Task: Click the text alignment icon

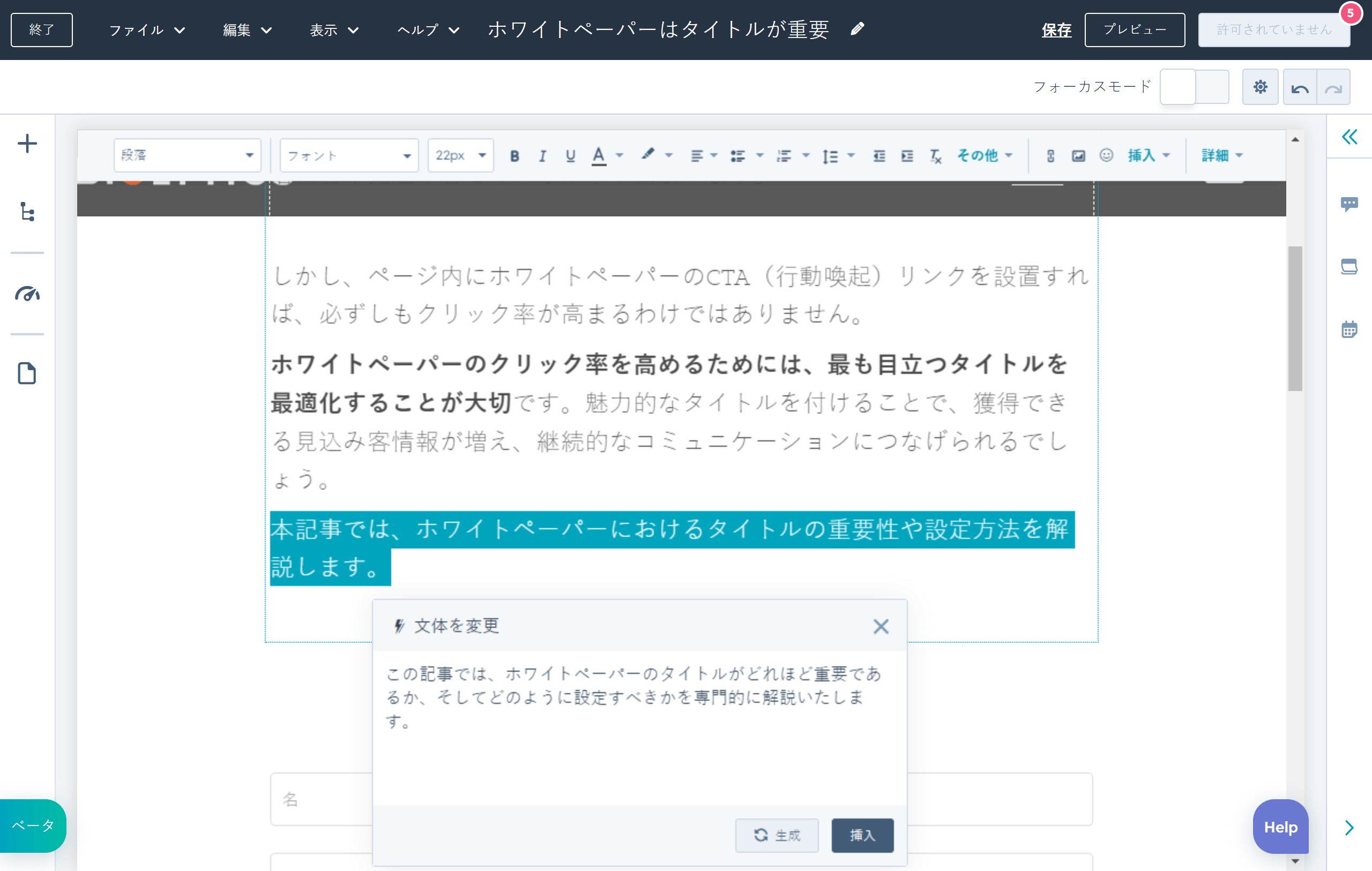Action: 696,155
